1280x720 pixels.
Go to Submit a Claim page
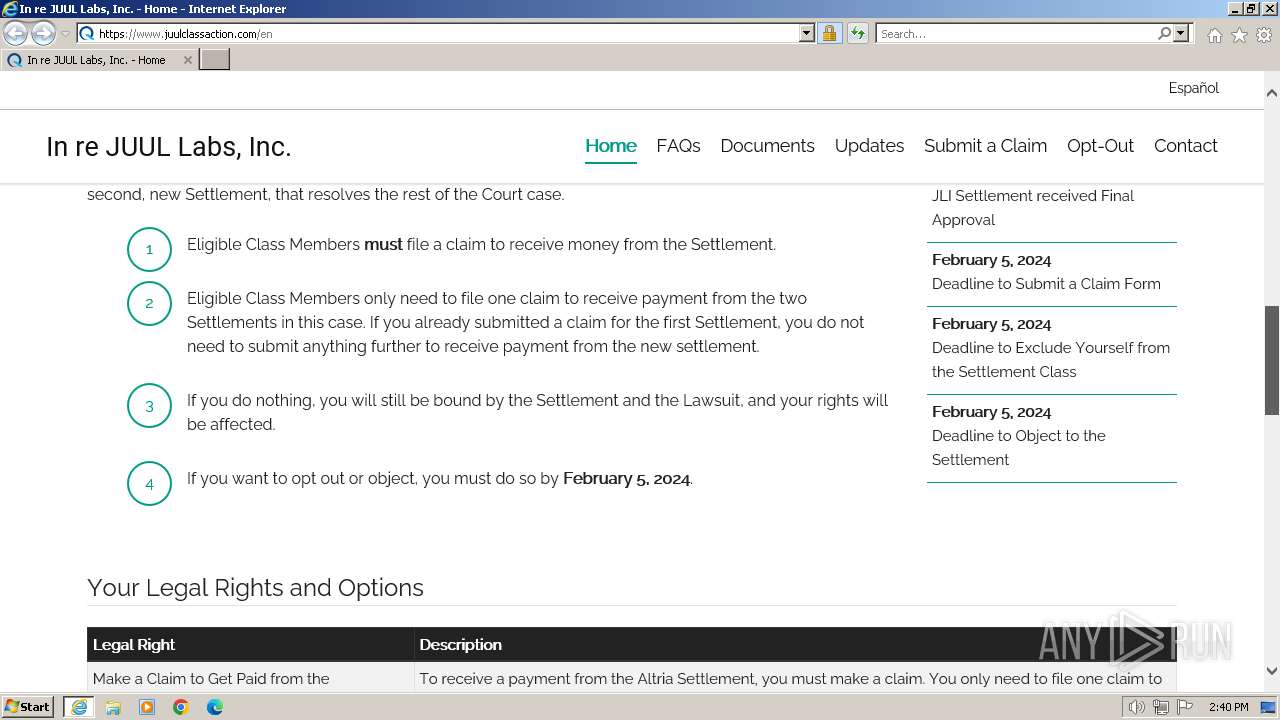tap(985, 146)
